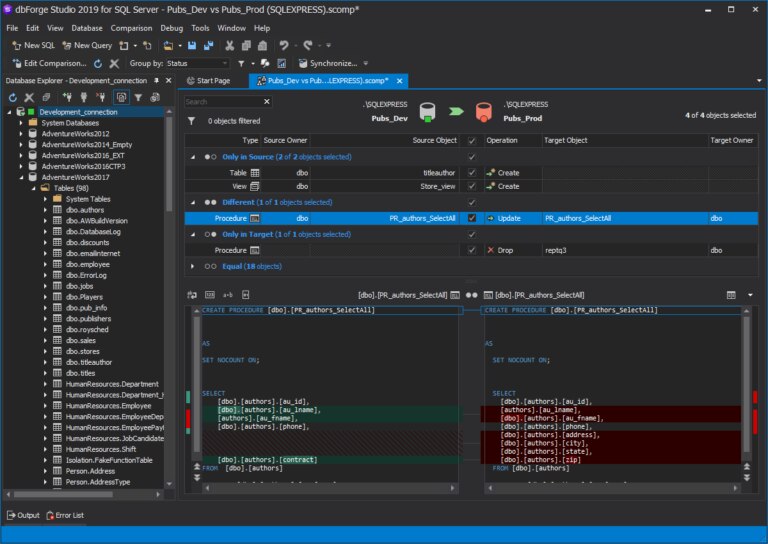
Task: Toggle the Only in Target group checkbox
Action: 472,235
